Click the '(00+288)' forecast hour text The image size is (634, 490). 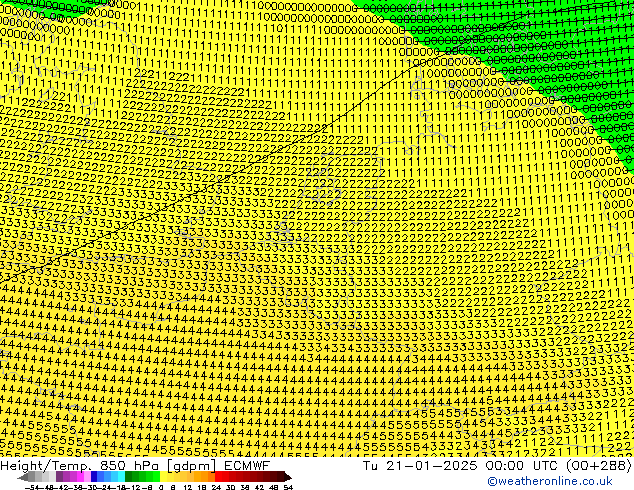[598, 466]
